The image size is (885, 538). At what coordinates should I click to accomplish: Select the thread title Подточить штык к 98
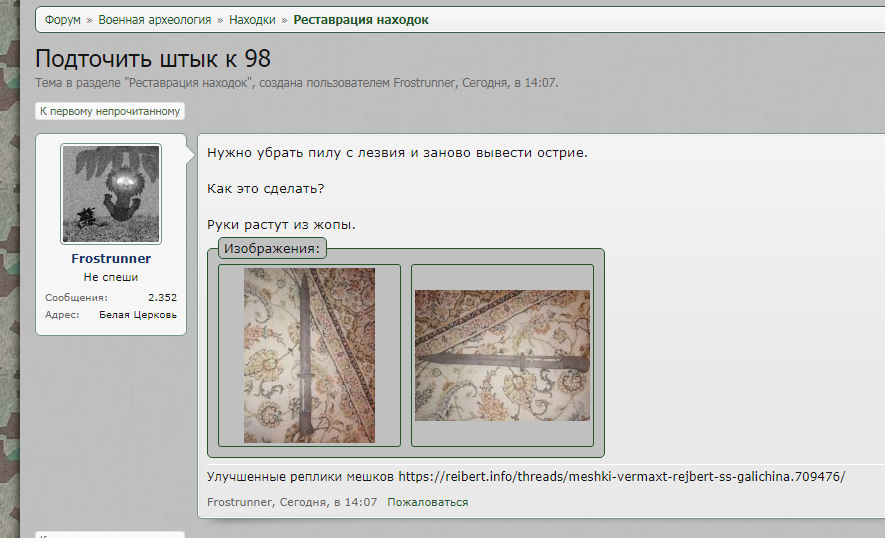coord(153,59)
